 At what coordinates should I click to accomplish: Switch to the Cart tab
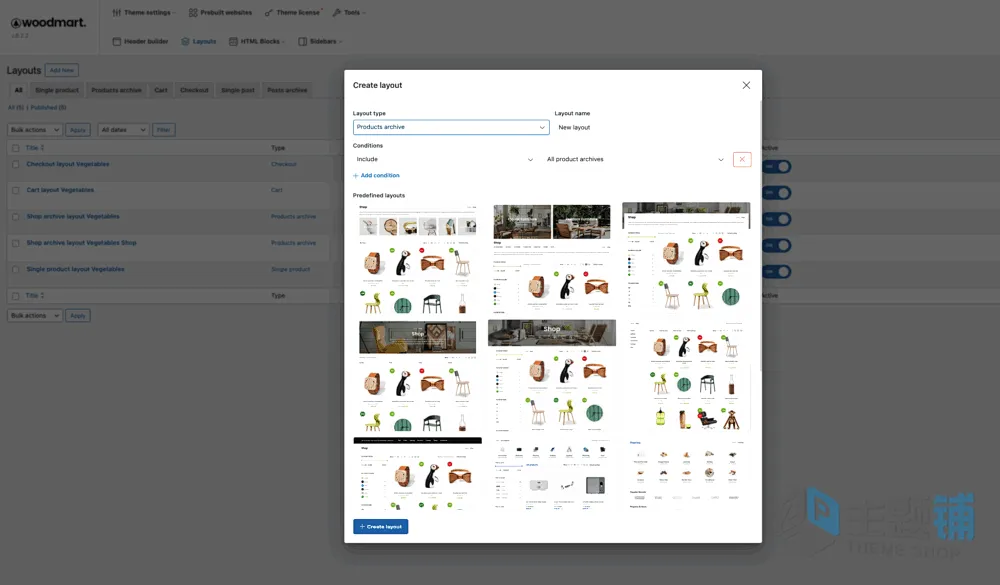click(161, 90)
